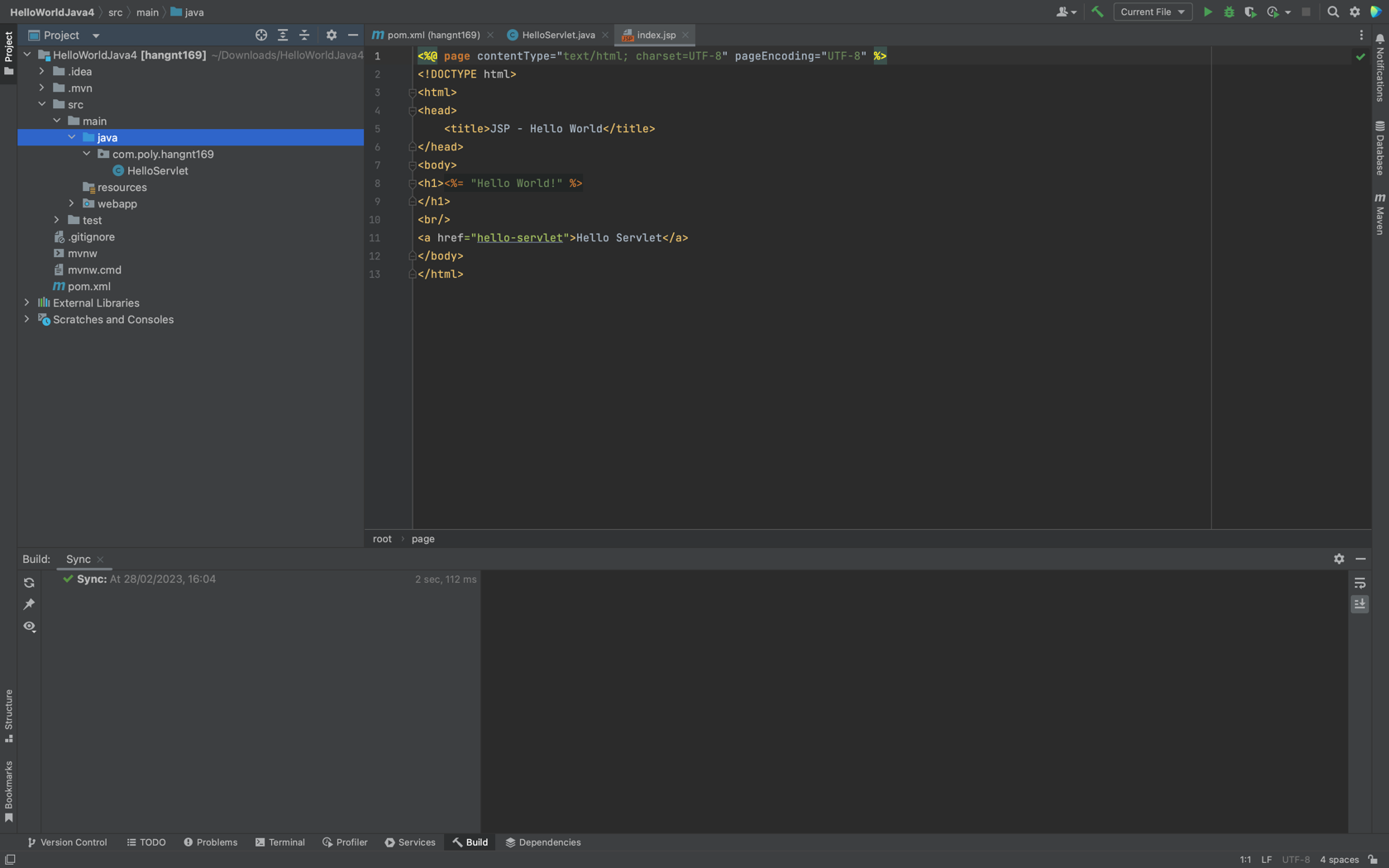The height and width of the screenshot is (868, 1389).
Task: Rerun the sync in Build panel
Action: click(x=29, y=583)
